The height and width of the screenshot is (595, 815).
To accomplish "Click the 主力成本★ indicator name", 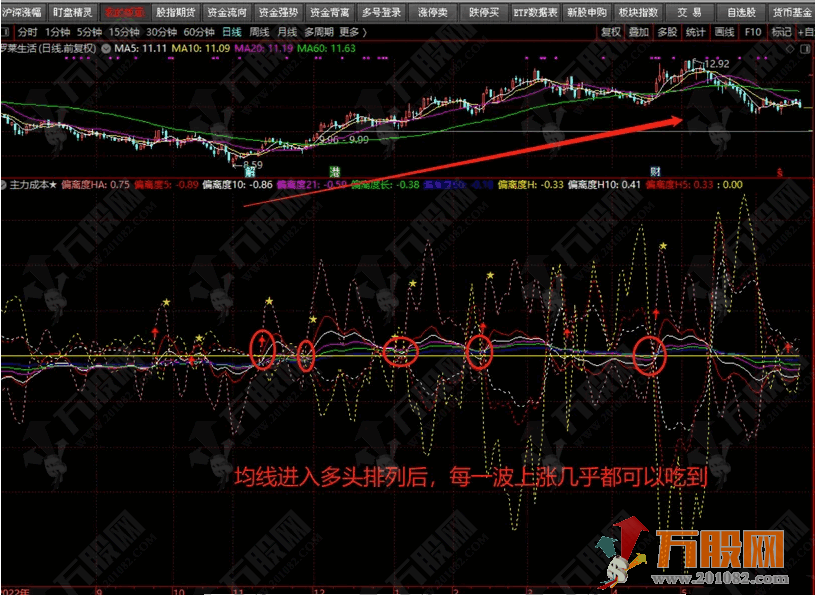I will 33,184.
